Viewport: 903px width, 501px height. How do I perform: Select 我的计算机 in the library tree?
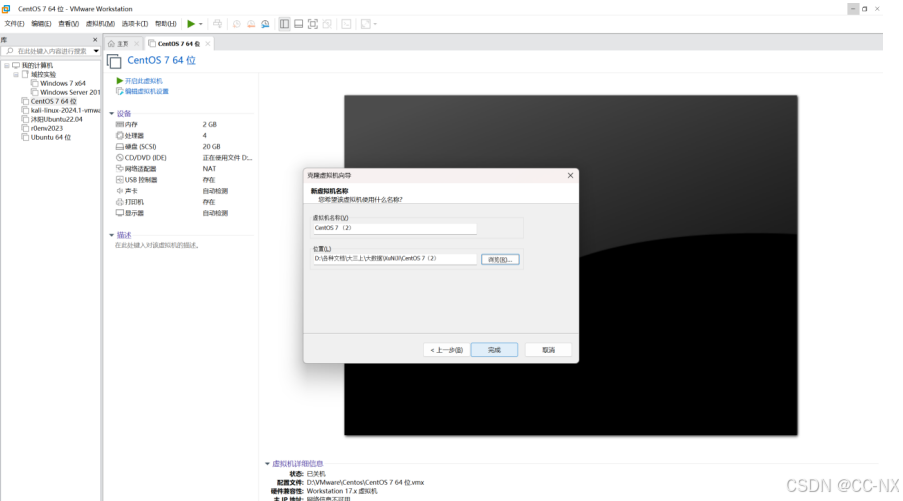pyautogui.click(x=37, y=66)
